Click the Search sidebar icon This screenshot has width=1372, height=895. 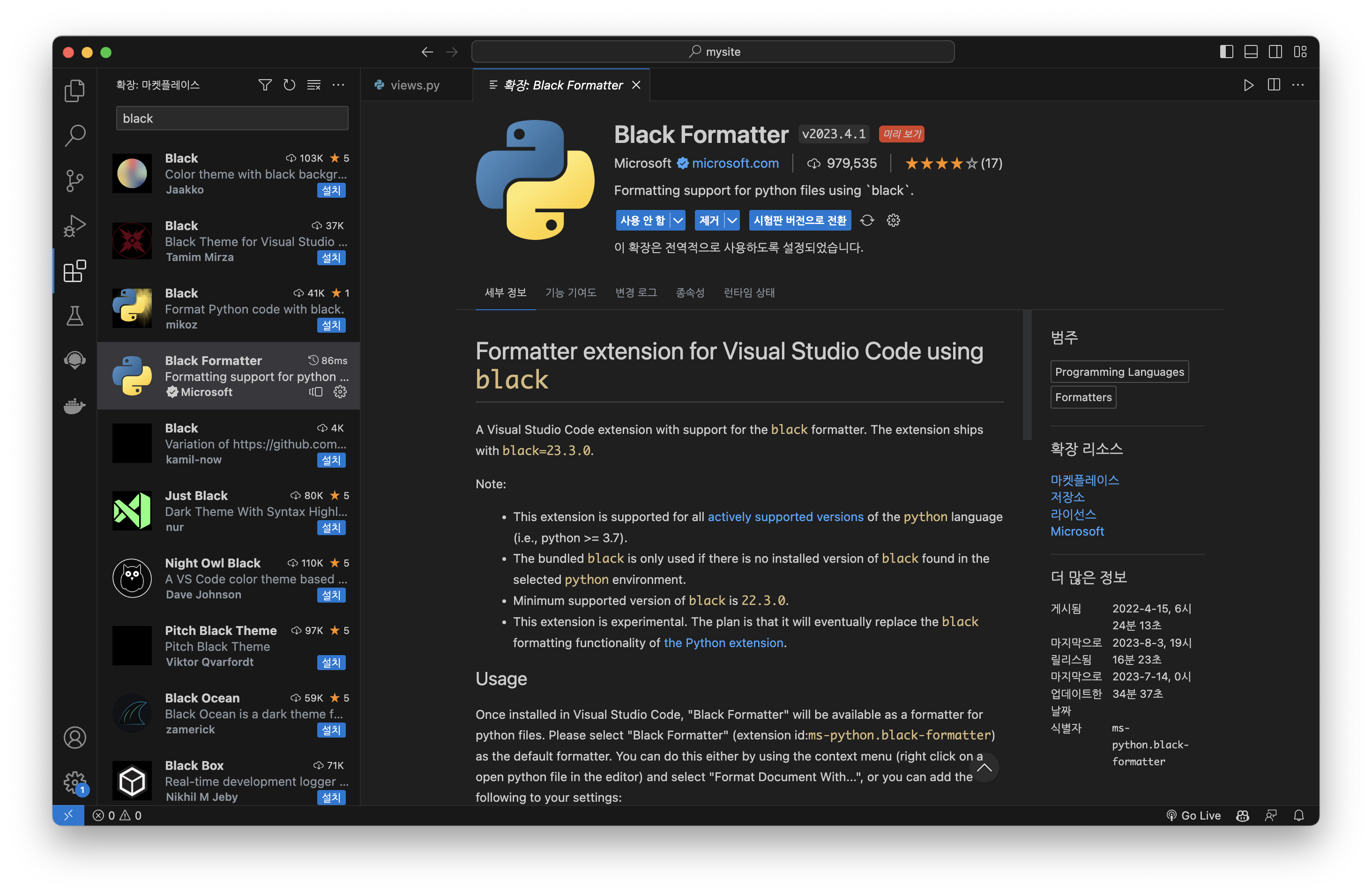[75, 135]
